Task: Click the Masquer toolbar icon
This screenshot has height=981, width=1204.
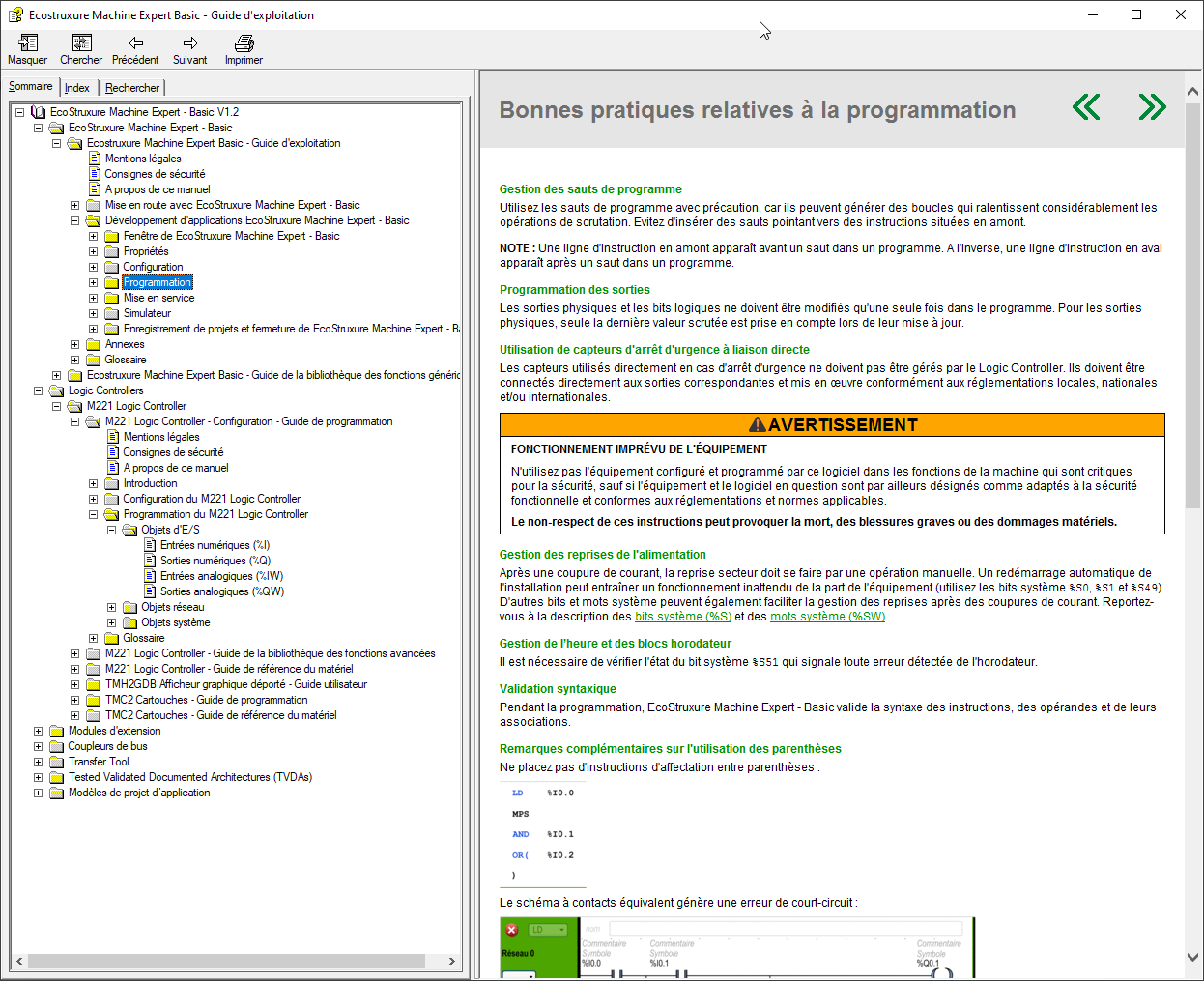Action: point(27,43)
